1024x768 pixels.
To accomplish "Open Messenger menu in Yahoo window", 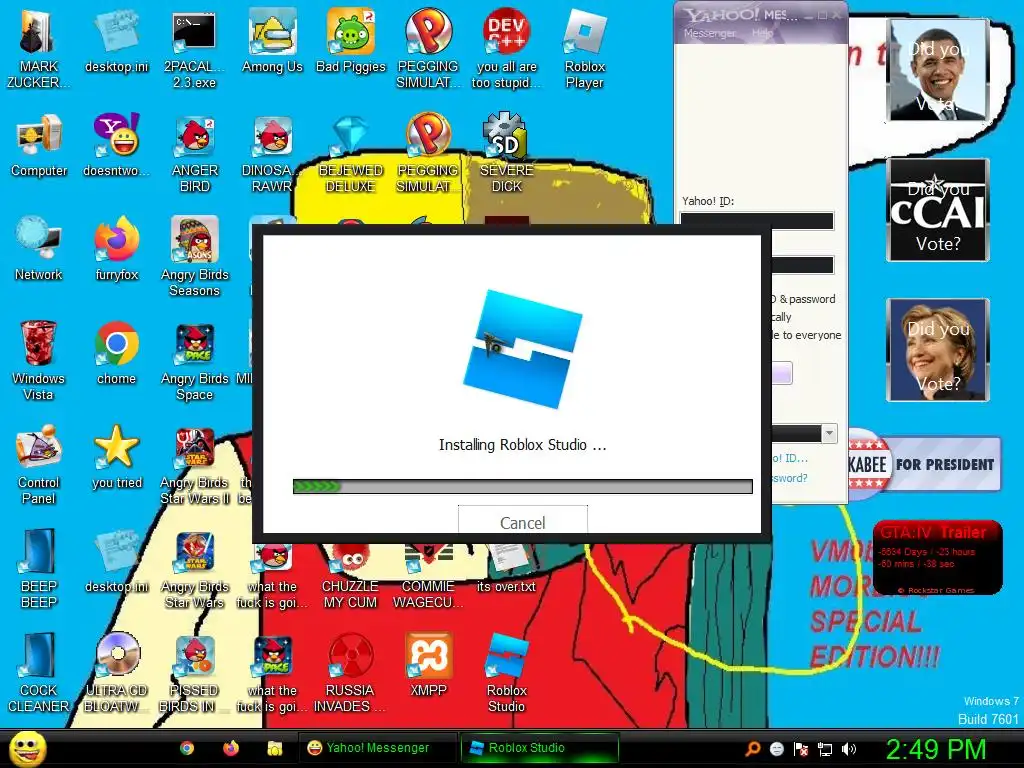I will [x=709, y=33].
